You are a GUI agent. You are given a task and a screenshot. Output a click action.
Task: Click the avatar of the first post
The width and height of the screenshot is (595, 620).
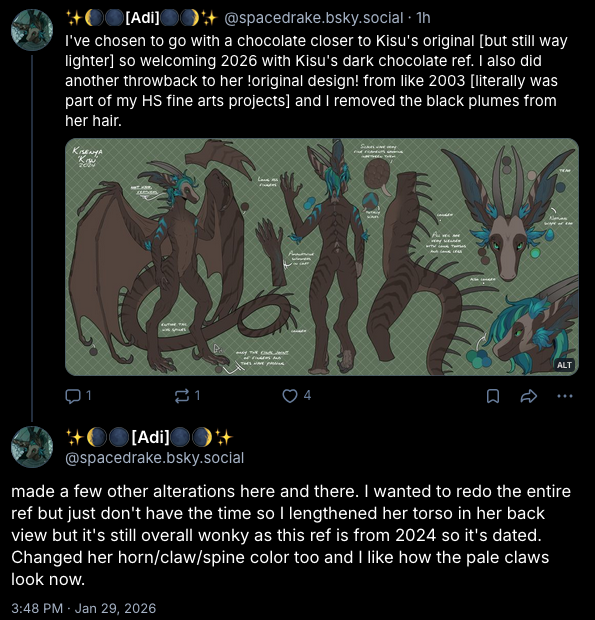pos(32,30)
